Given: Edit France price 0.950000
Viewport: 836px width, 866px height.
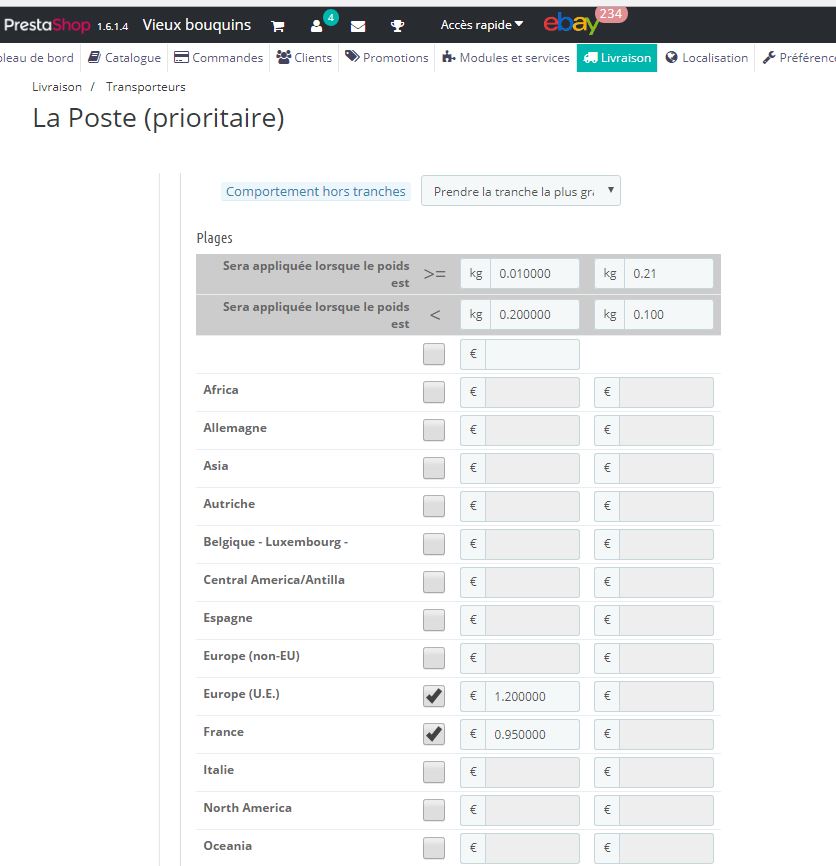Looking at the screenshot, I should click(x=532, y=735).
